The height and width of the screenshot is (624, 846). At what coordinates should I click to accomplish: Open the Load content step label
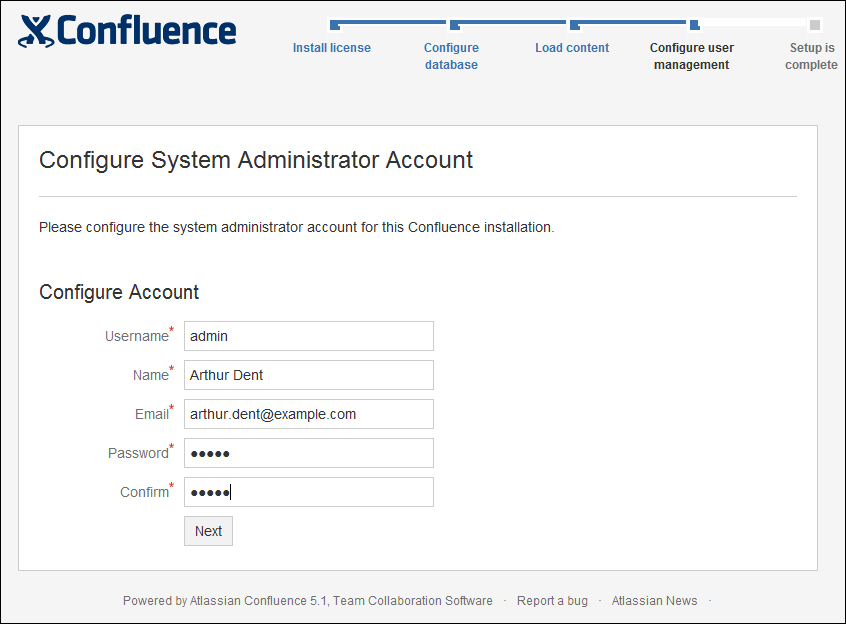572,48
